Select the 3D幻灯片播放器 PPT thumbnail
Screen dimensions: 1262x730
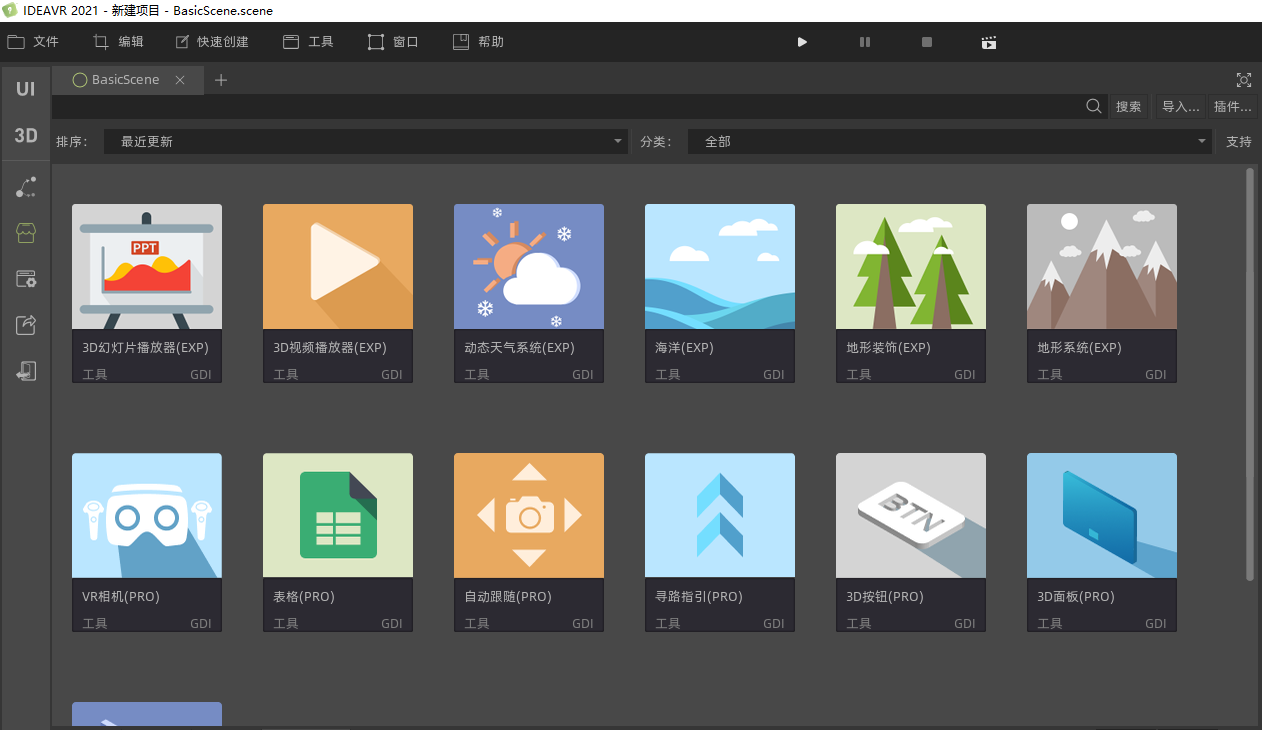tap(147, 266)
